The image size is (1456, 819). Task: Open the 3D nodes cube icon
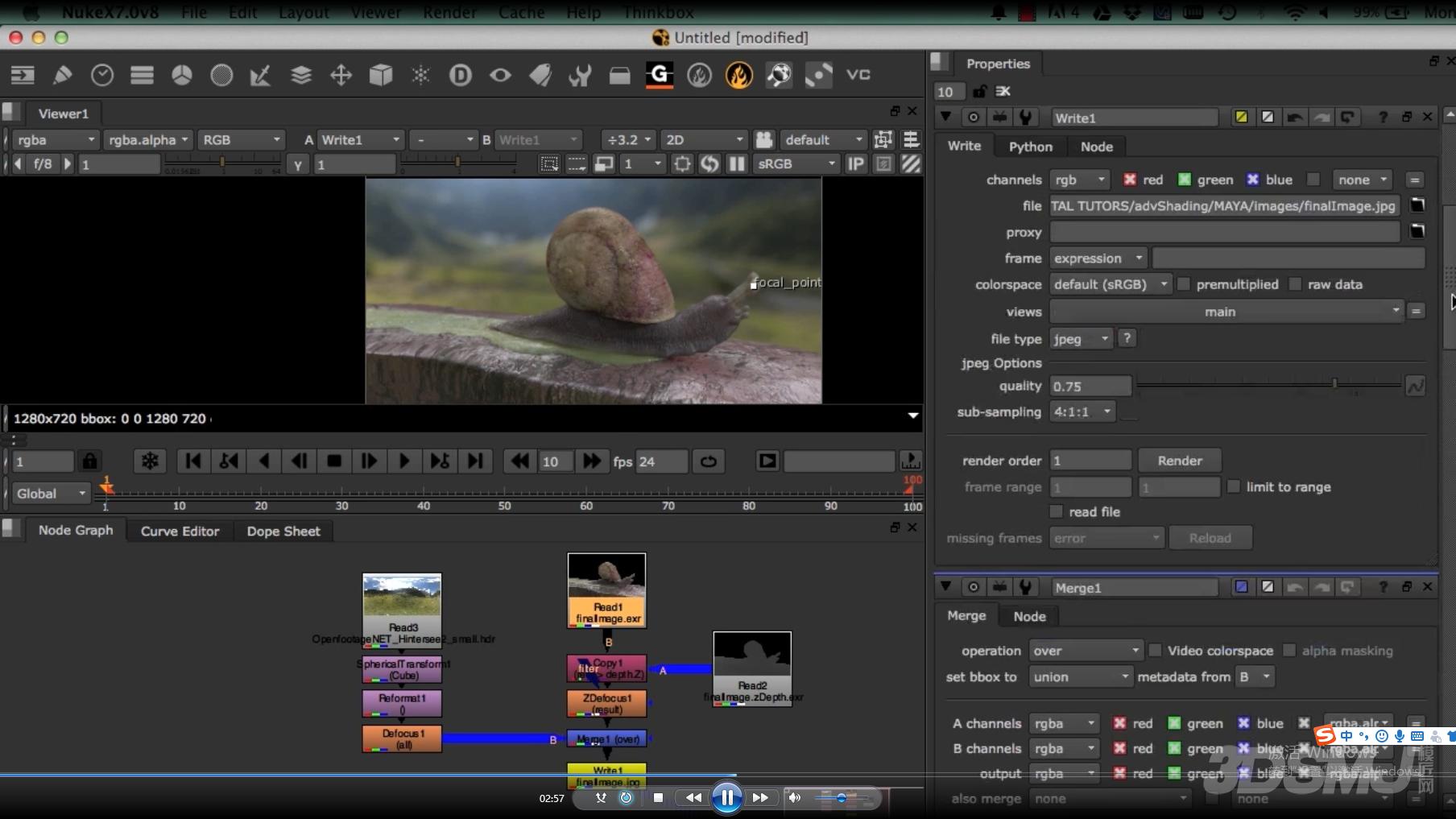point(381,75)
